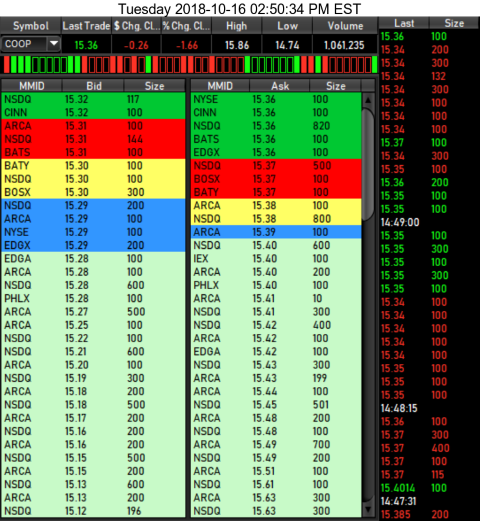Click the $ Chg. Cl. column header

click(x=136, y=26)
